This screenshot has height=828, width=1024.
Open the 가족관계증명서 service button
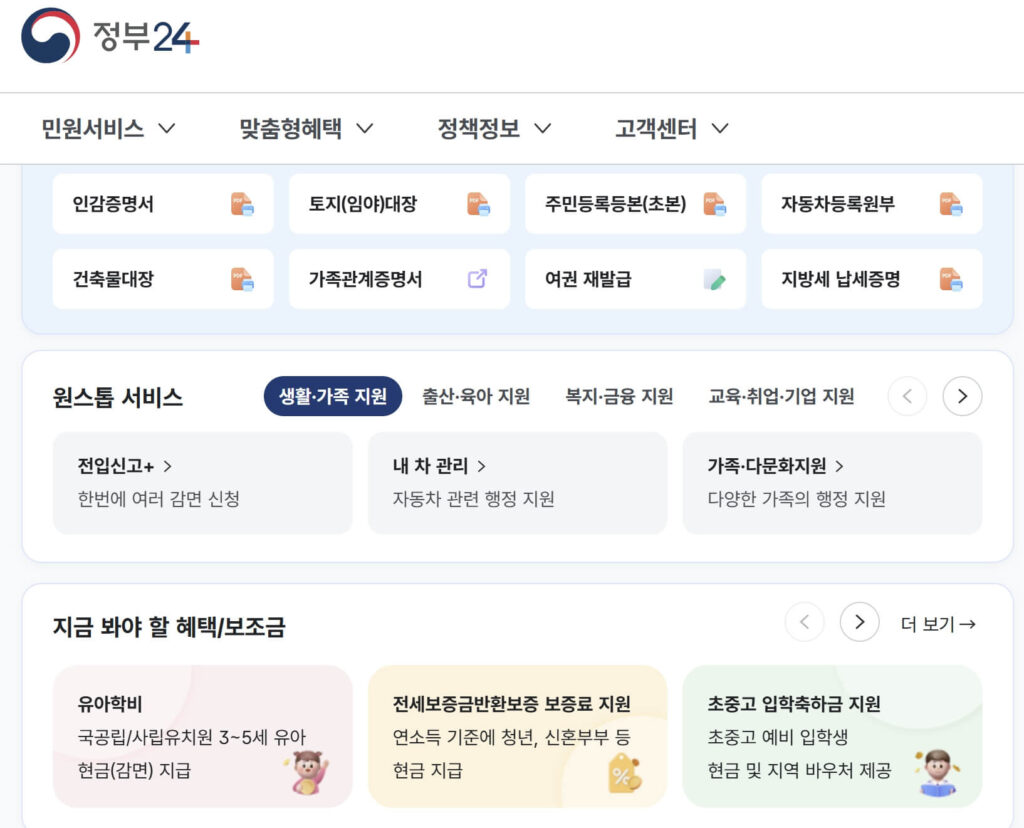(400, 279)
